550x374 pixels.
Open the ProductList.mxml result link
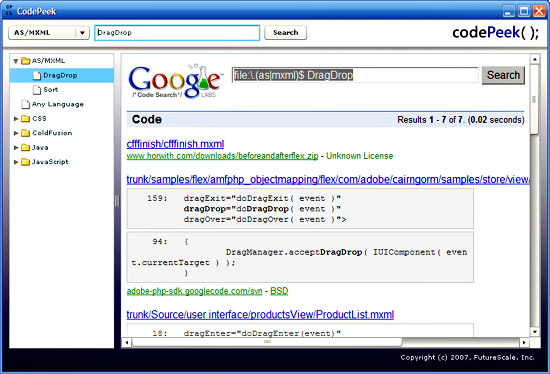(260, 314)
